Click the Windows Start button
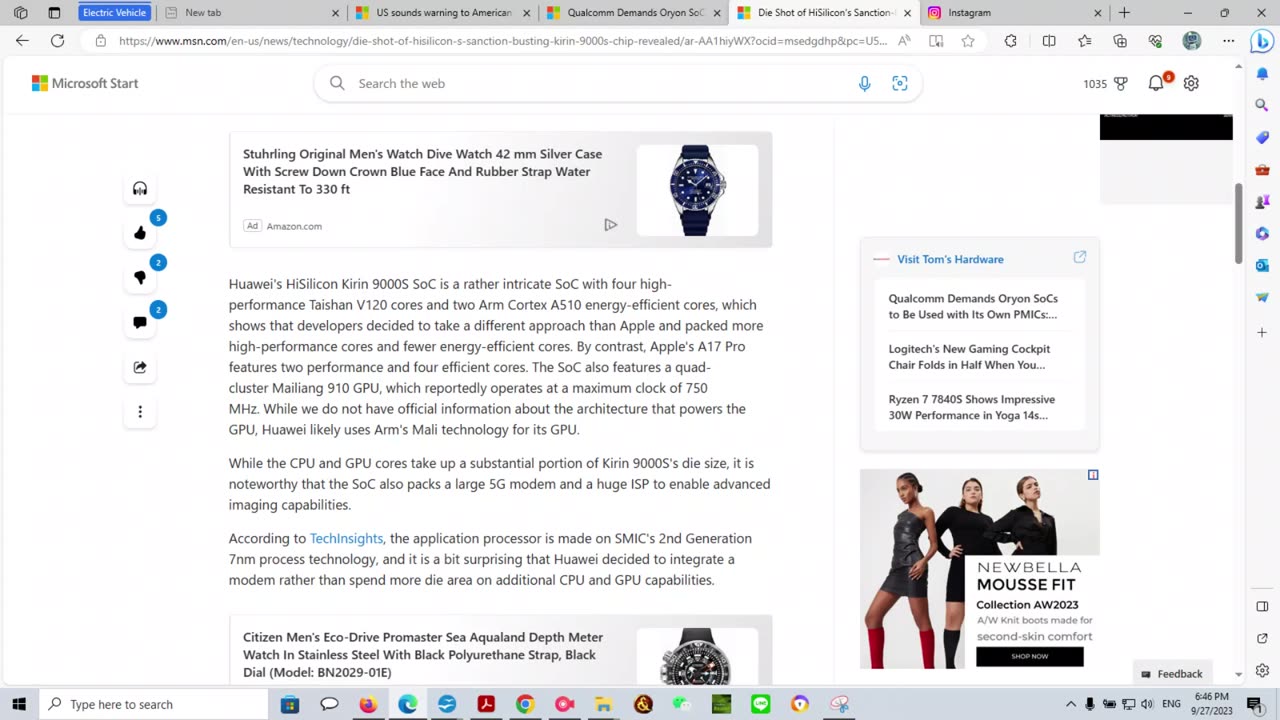Image resolution: width=1280 pixels, height=720 pixels. [19, 704]
